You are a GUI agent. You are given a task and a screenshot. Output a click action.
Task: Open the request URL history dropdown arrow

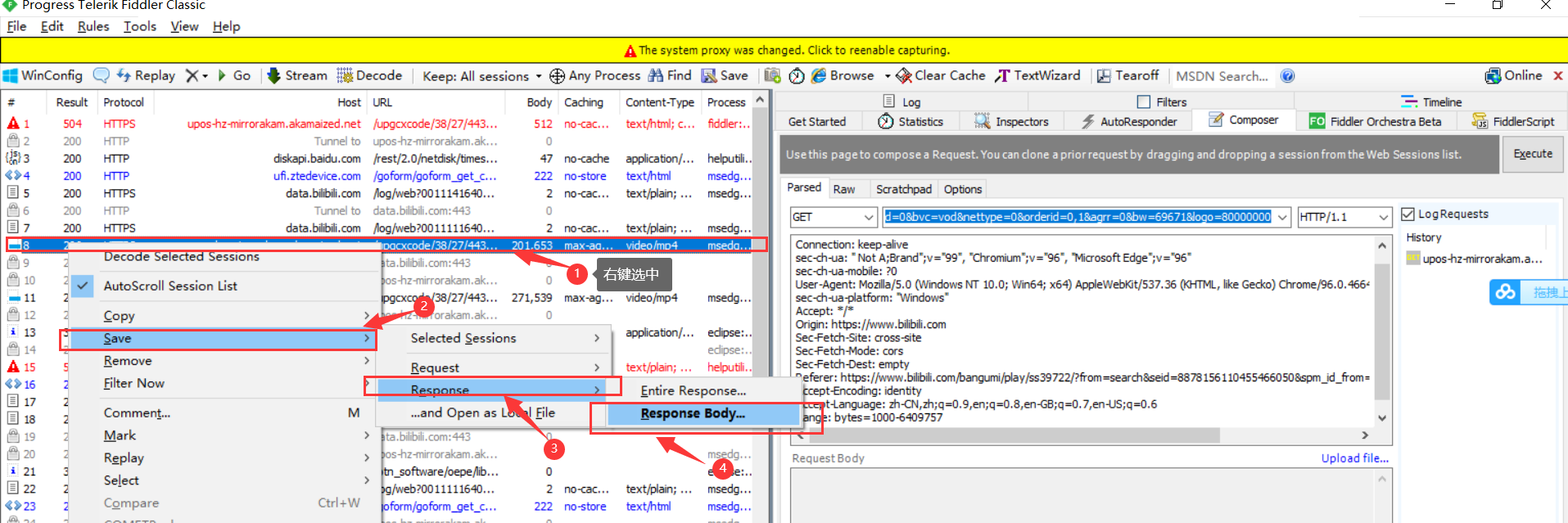click(x=1282, y=217)
